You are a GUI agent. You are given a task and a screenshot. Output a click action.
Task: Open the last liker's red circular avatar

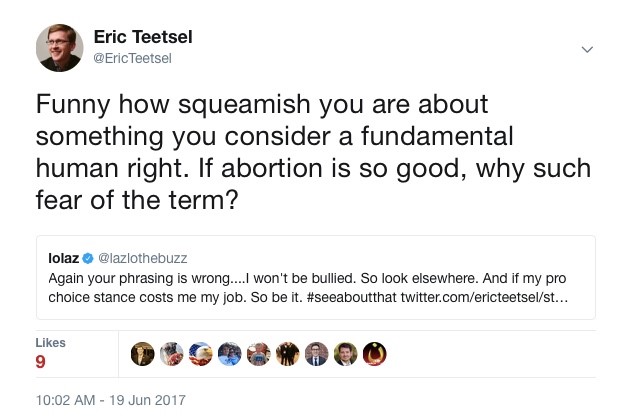click(375, 354)
